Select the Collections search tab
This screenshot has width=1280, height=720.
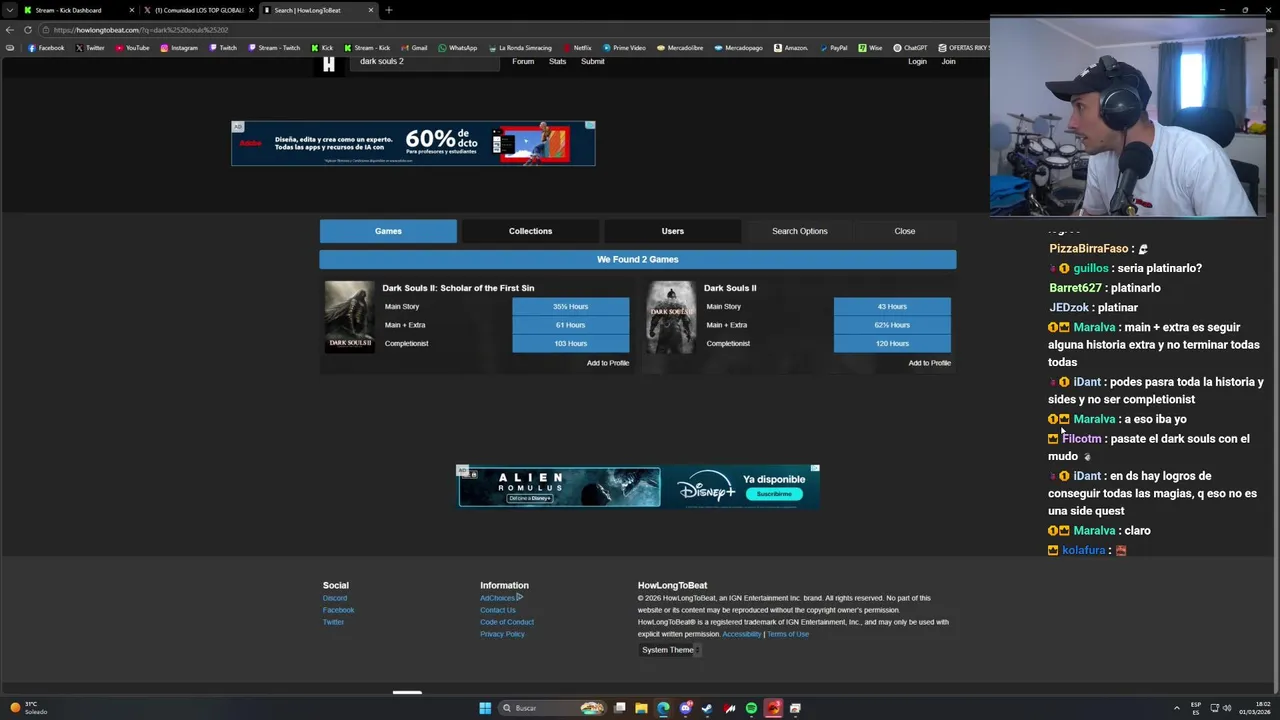530,231
